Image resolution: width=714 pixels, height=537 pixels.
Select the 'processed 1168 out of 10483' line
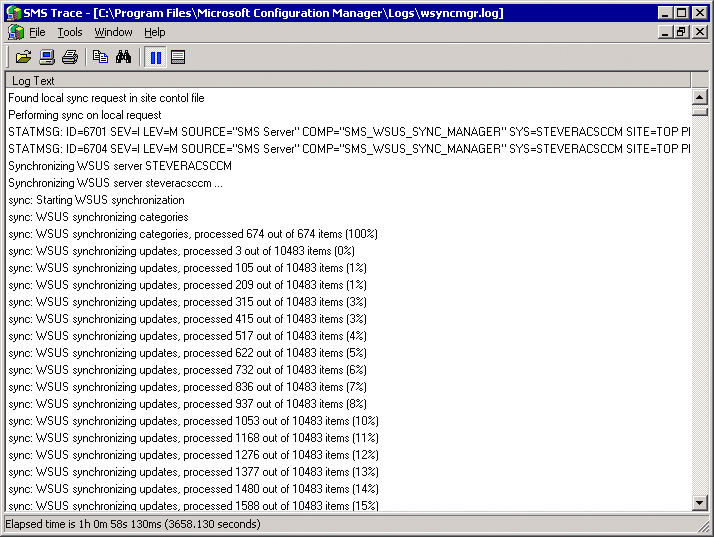(x=348, y=438)
